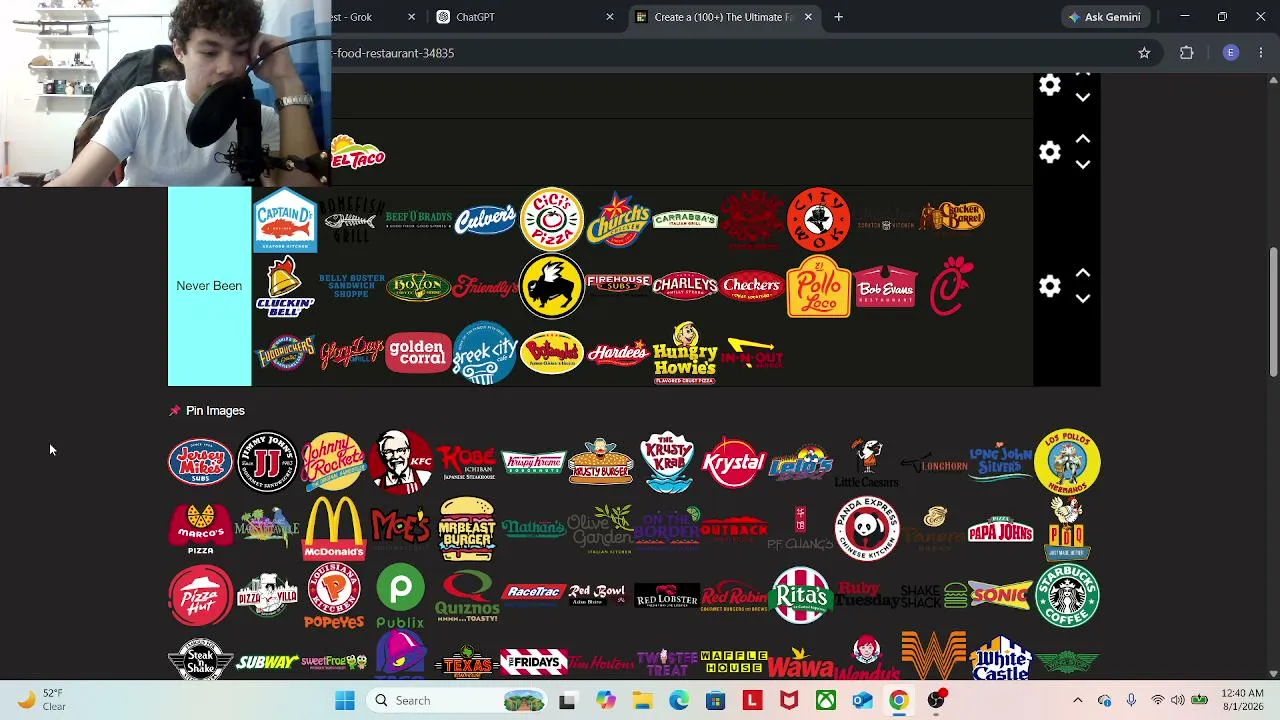
Task: Select the Little Caesars logo
Action: [x=867, y=462]
